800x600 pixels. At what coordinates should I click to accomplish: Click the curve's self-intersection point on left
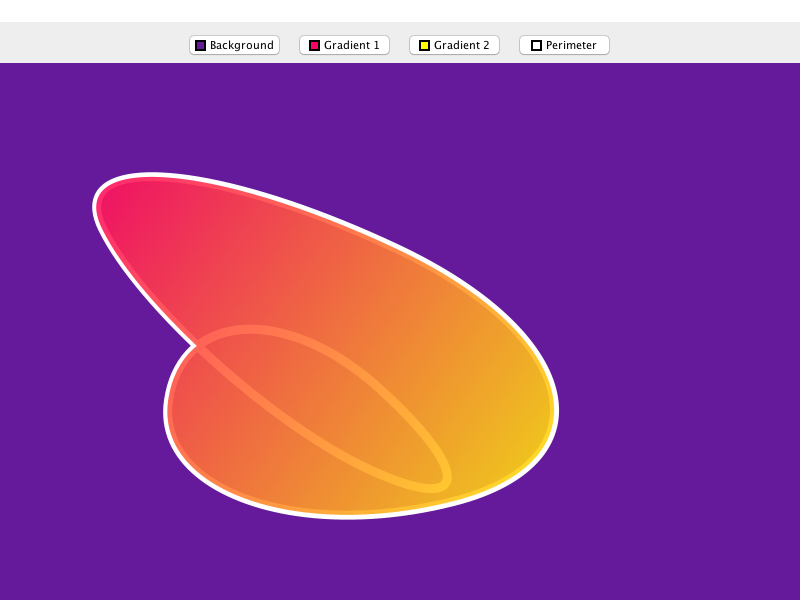[x=196, y=346]
